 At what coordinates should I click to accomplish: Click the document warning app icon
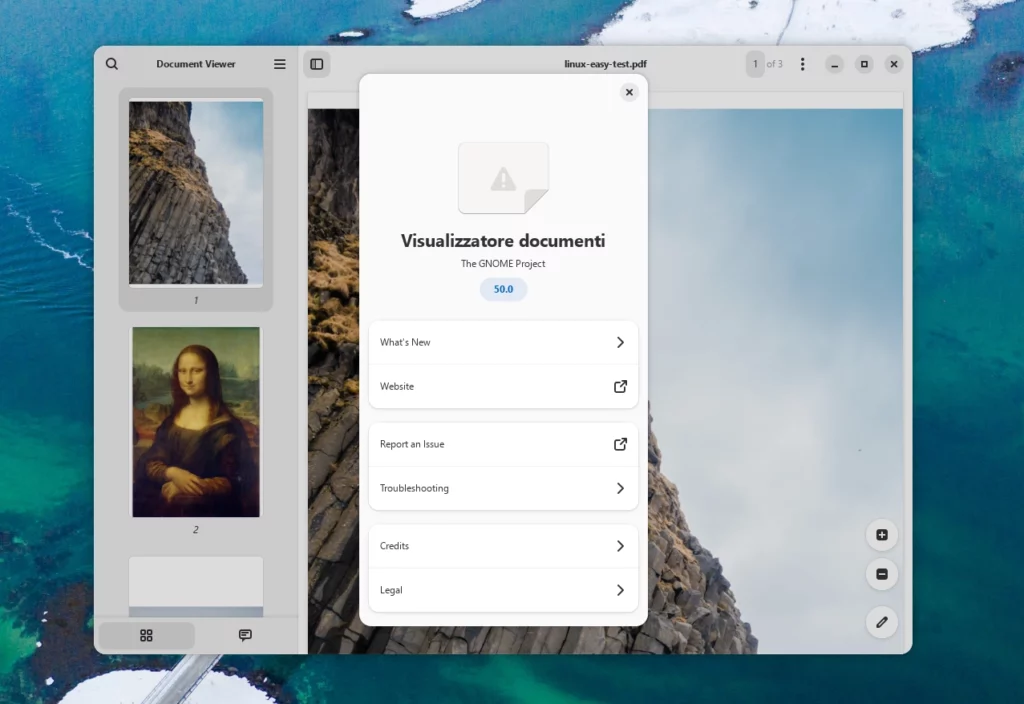click(x=503, y=178)
